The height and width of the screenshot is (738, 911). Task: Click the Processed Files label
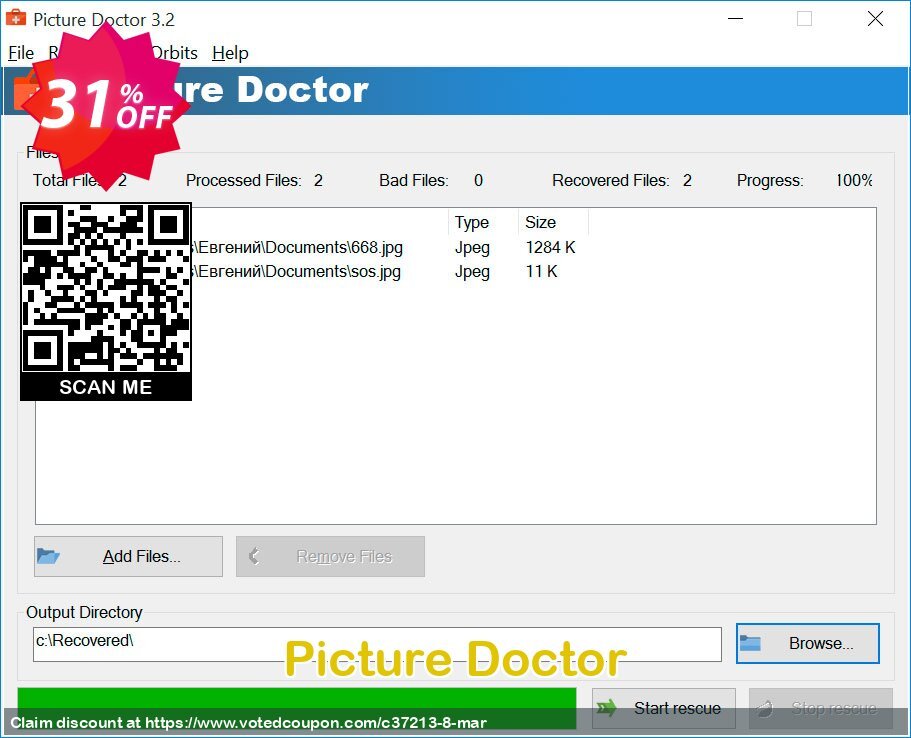click(x=243, y=181)
